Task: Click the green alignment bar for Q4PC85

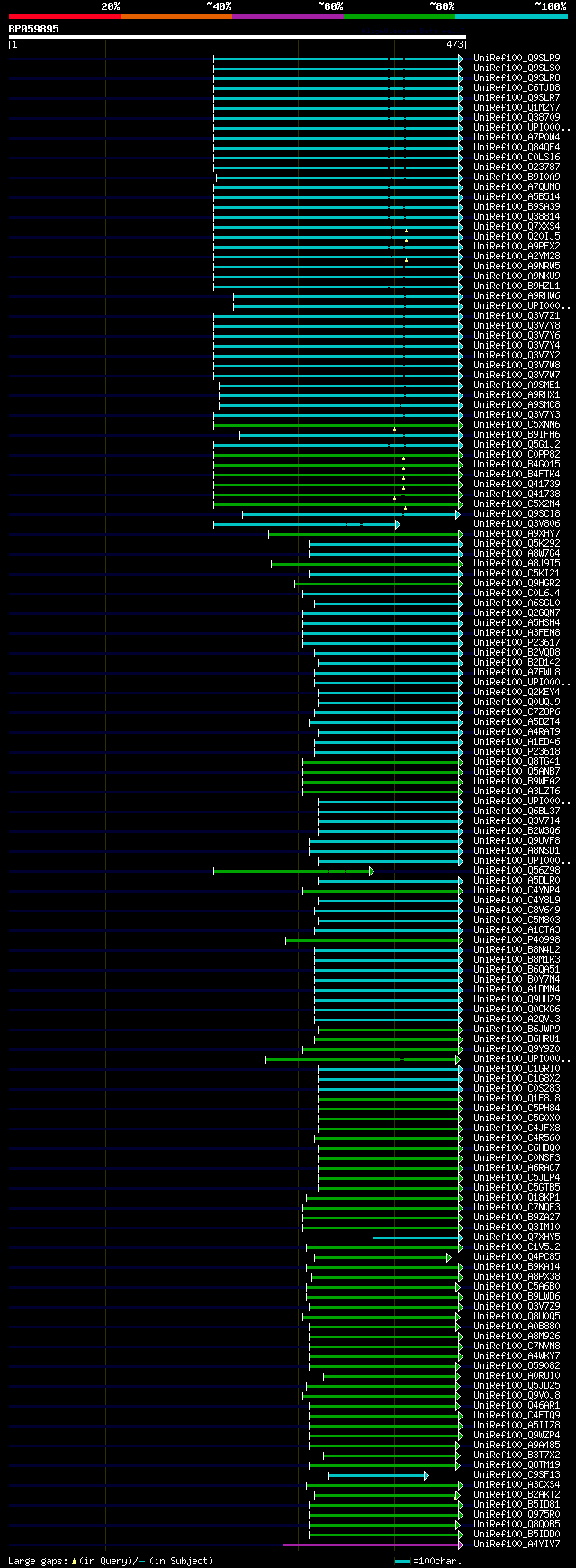Action: click(x=382, y=1257)
